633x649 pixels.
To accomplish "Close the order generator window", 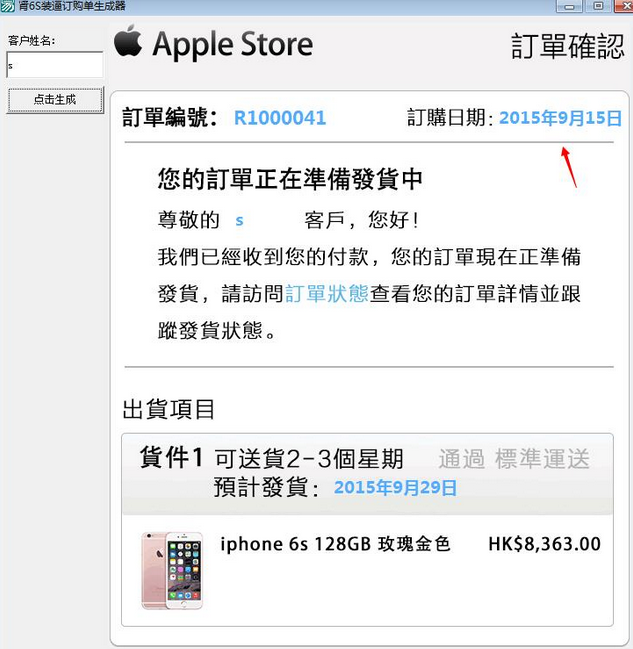I will pos(623,6).
